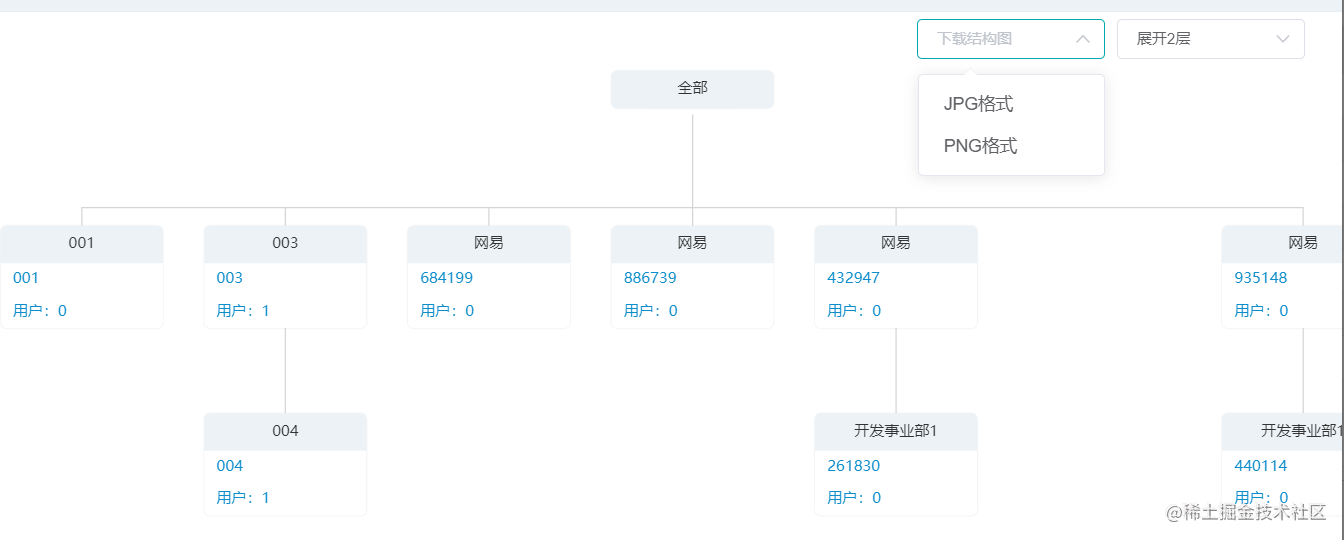The width and height of the screenshot is (1344, 540).
Task: Select 网易 header above code 886739
Action: [x=692, y=243]
